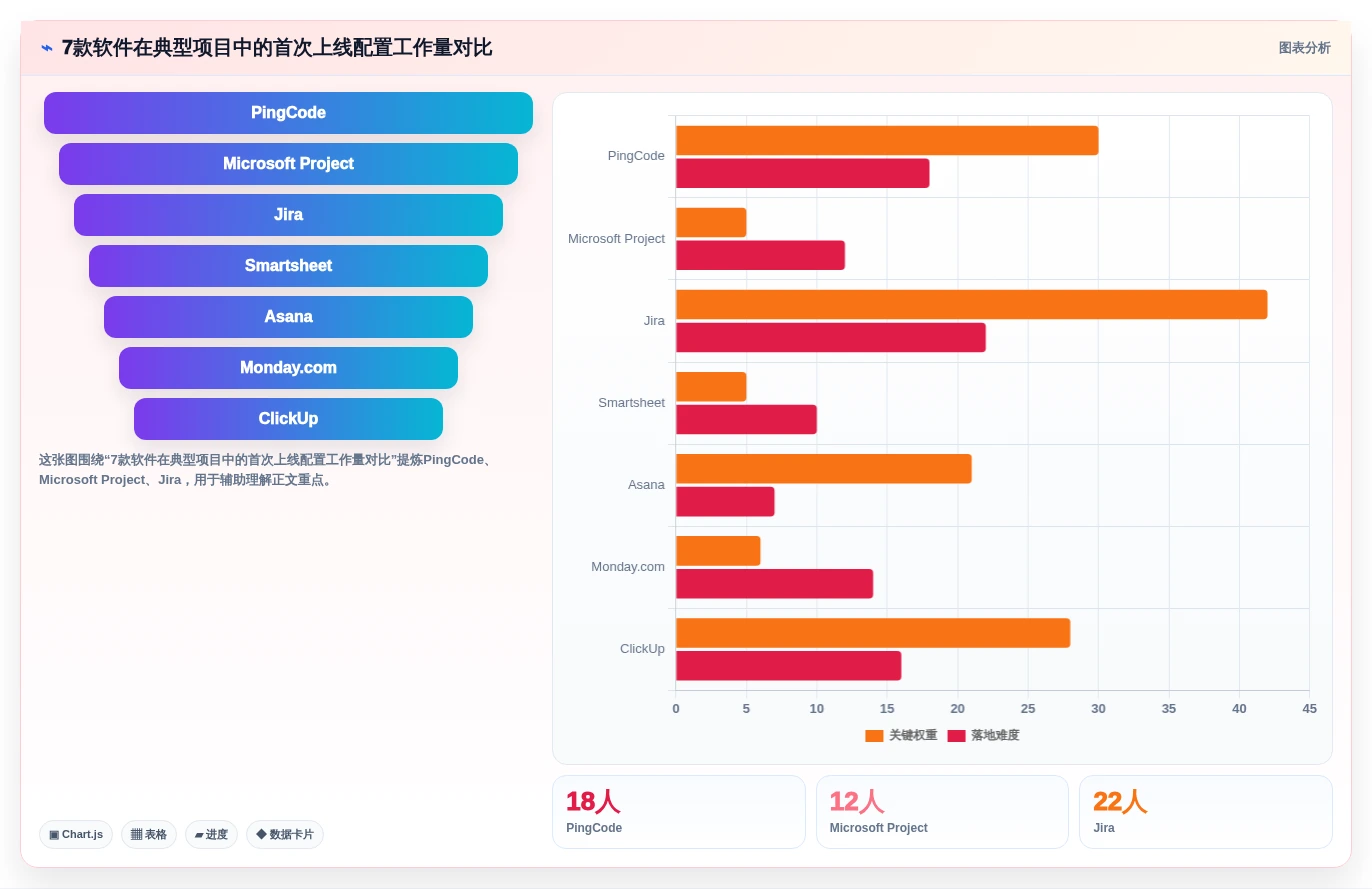
Task: Click the 表格 tag chip
Action: (149, 834)
